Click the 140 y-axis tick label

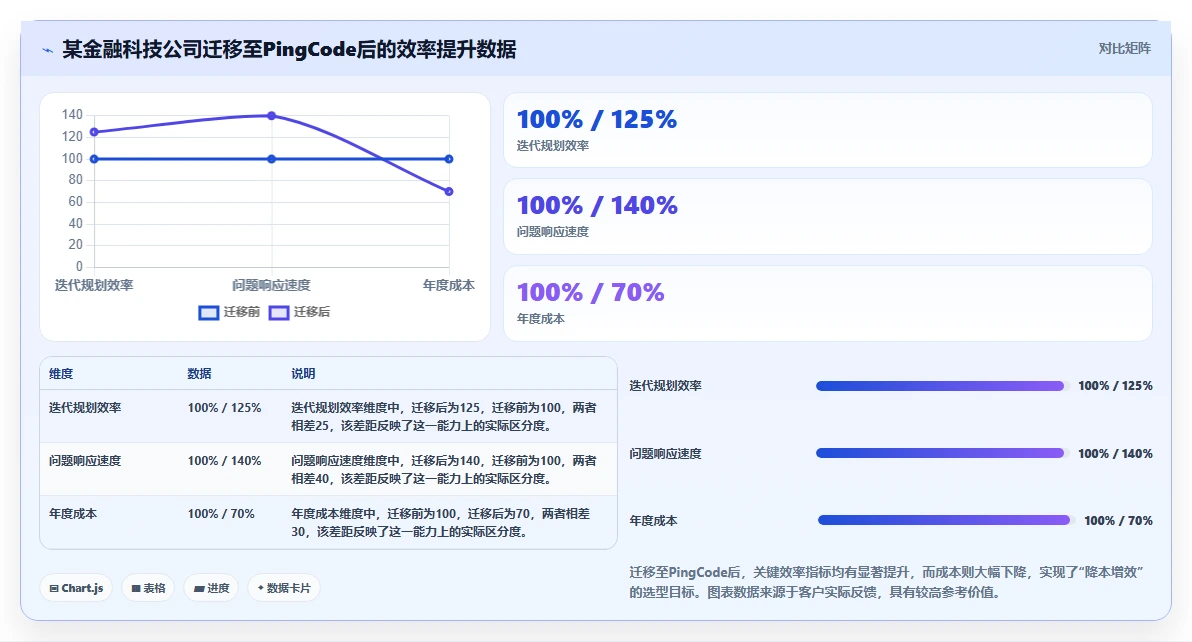[x=72, y=115]
